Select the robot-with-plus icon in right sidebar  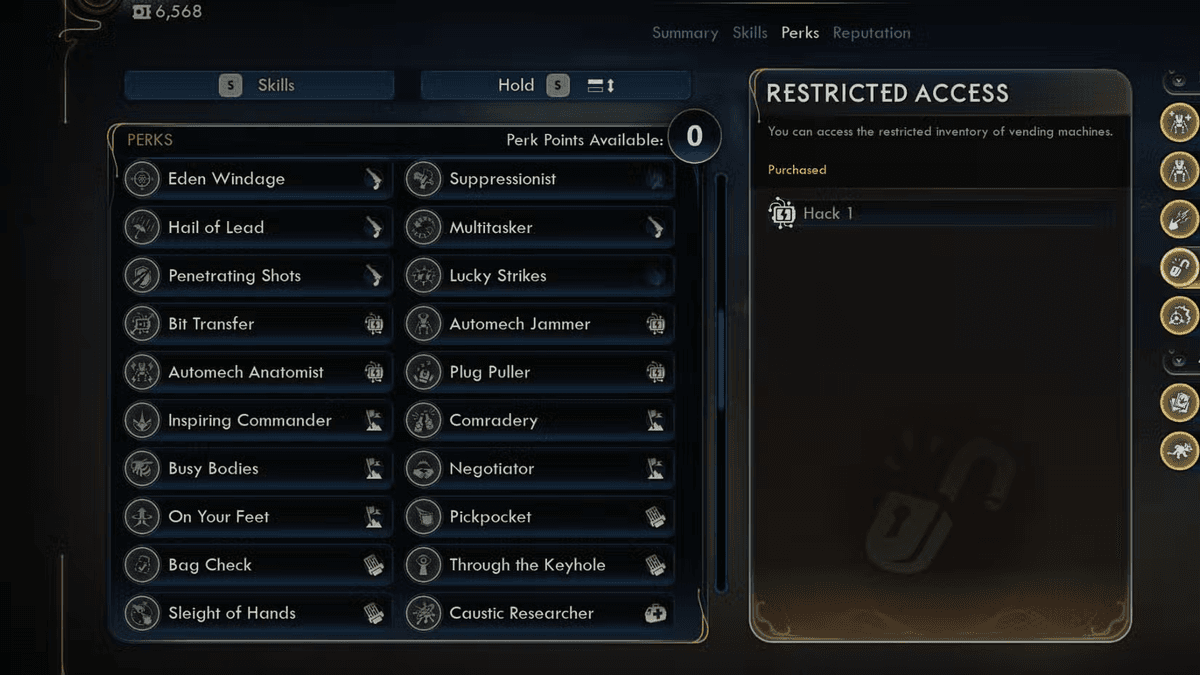(x=1179, y=122)
